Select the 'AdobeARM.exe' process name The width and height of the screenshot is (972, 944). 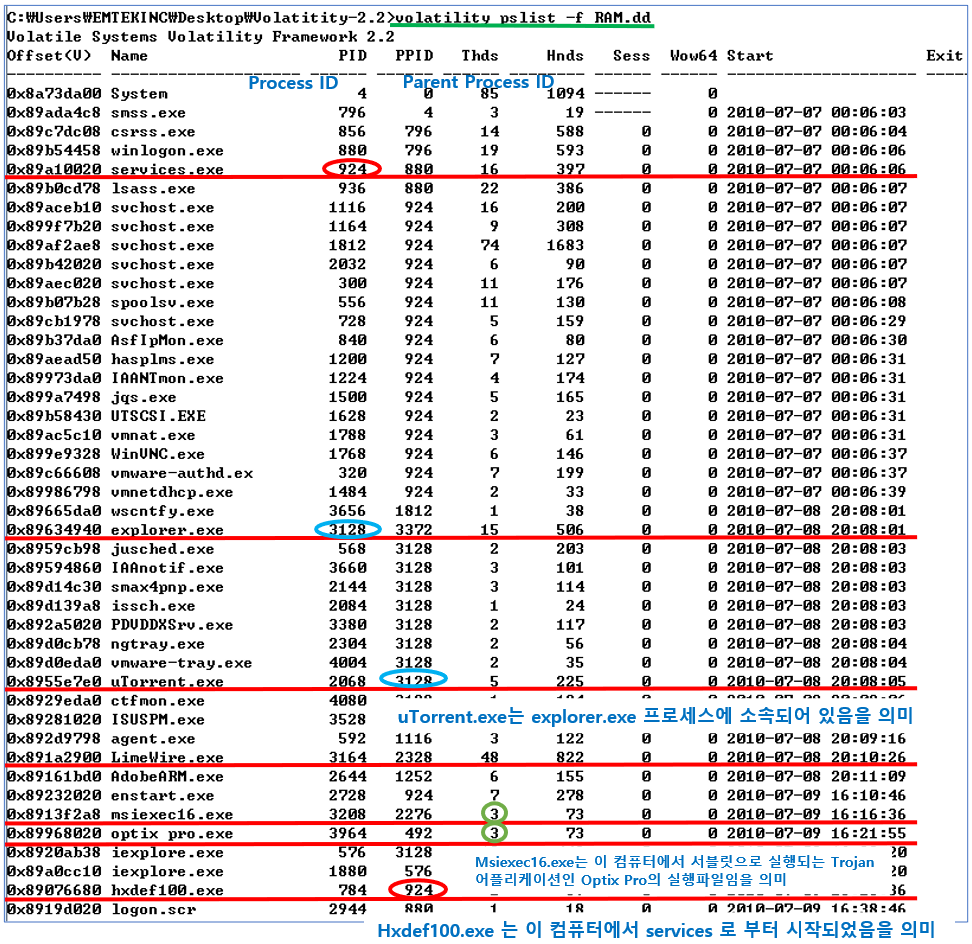point(167,777)
